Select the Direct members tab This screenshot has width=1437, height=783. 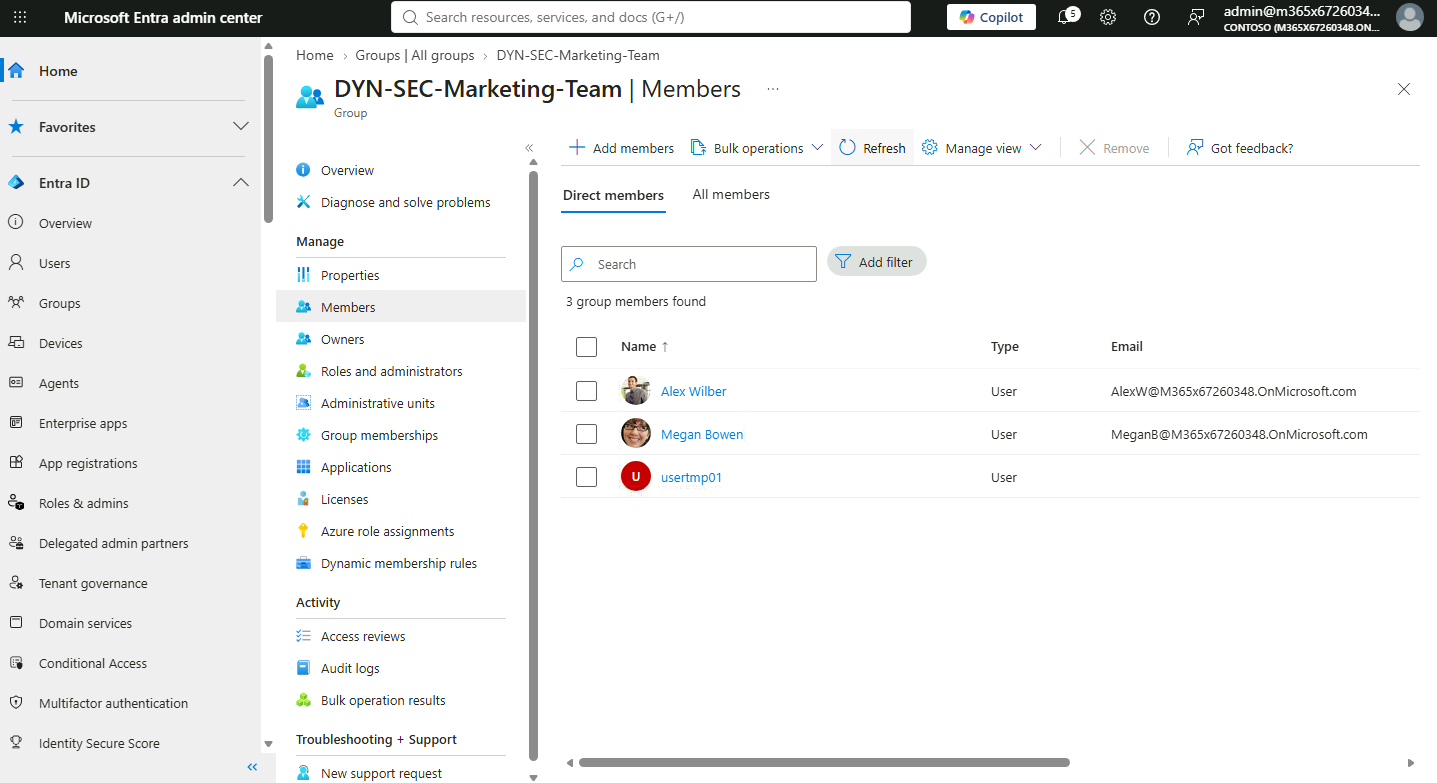pyautogui.click(x=613, y=196)
